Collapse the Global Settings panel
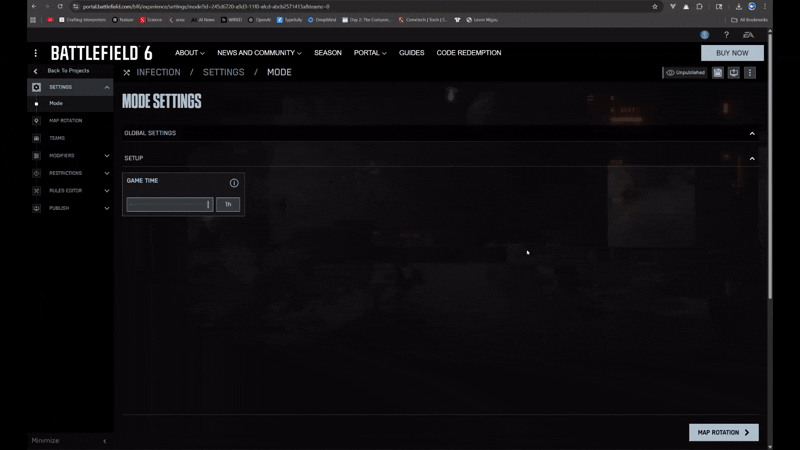This screenshot has height=450, width=800. pyautogui.click(x=752, y=133)
